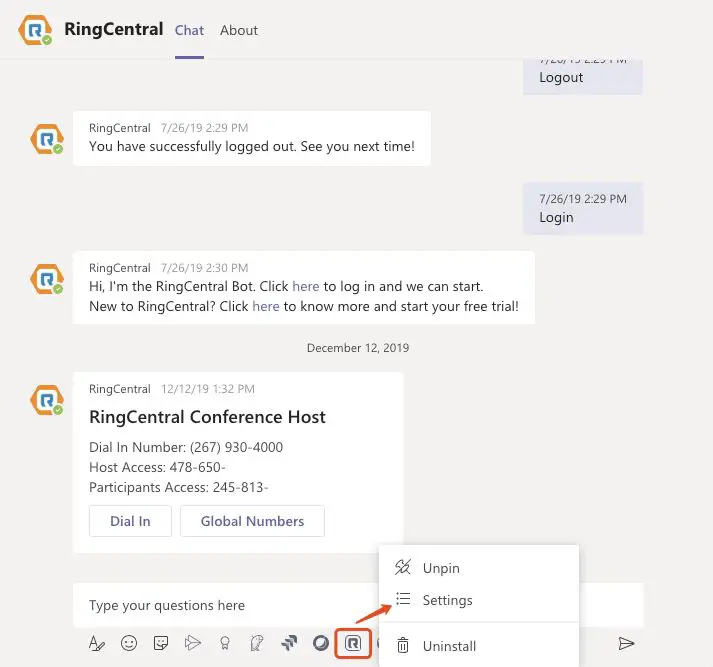This screenshot has height=667, width=713.
Task: Open the Format text tool
Action: tap(96, 643)
